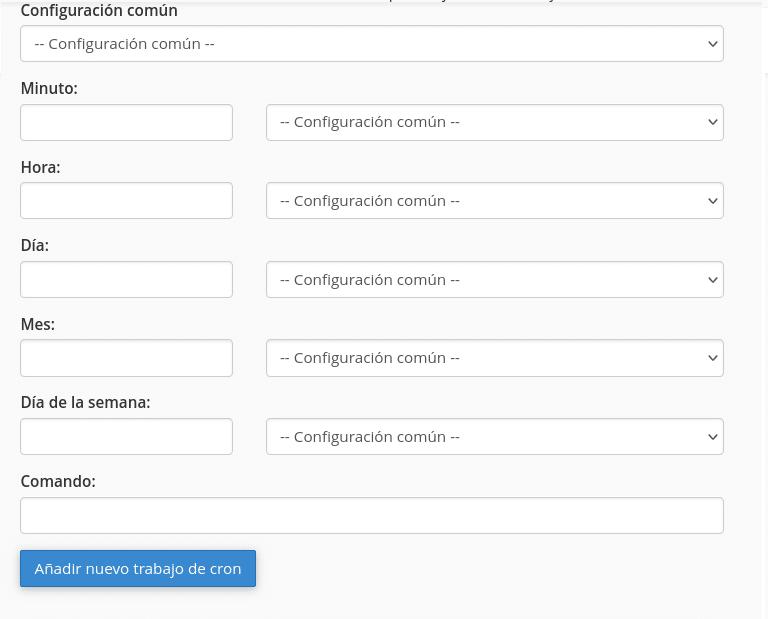Click the "Hora:" field label
768x619 pixels.
(40, 167)
